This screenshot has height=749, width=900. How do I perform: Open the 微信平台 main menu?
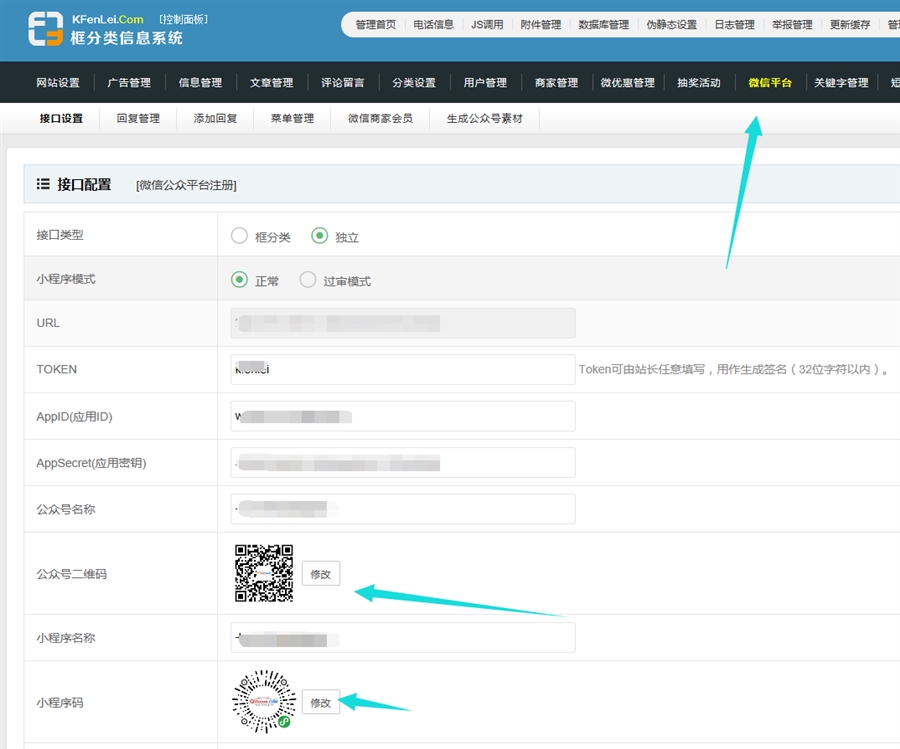point(770,83)
